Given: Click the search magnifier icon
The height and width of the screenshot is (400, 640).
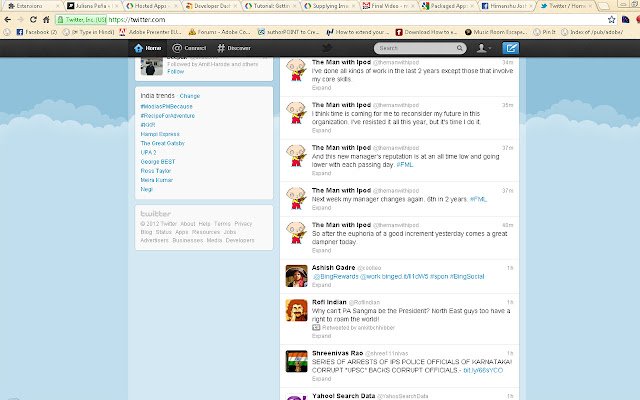Looking at the screenshot, I should pyautogui.click(x=460, y=48).
